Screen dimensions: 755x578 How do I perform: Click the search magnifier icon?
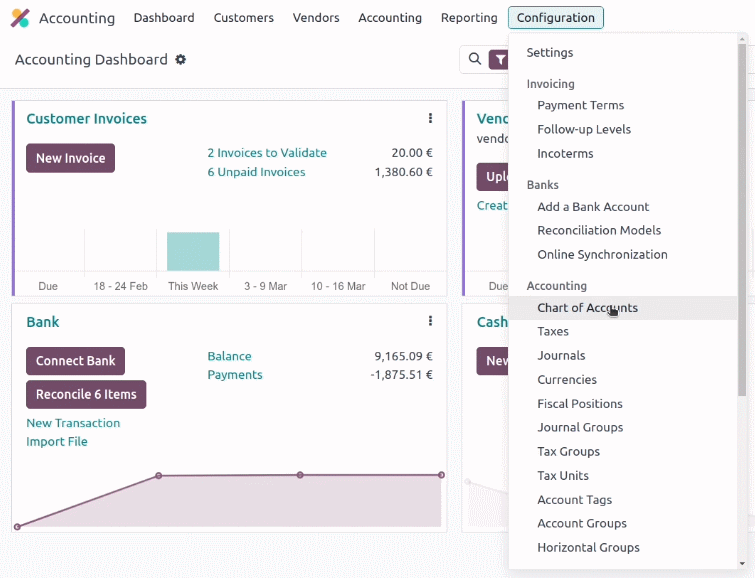click(475, 59)
